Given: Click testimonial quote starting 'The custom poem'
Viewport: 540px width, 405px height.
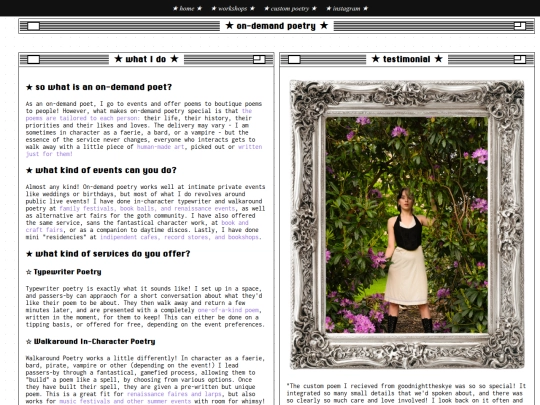Looking at the screenshot, I should (406, 393).
